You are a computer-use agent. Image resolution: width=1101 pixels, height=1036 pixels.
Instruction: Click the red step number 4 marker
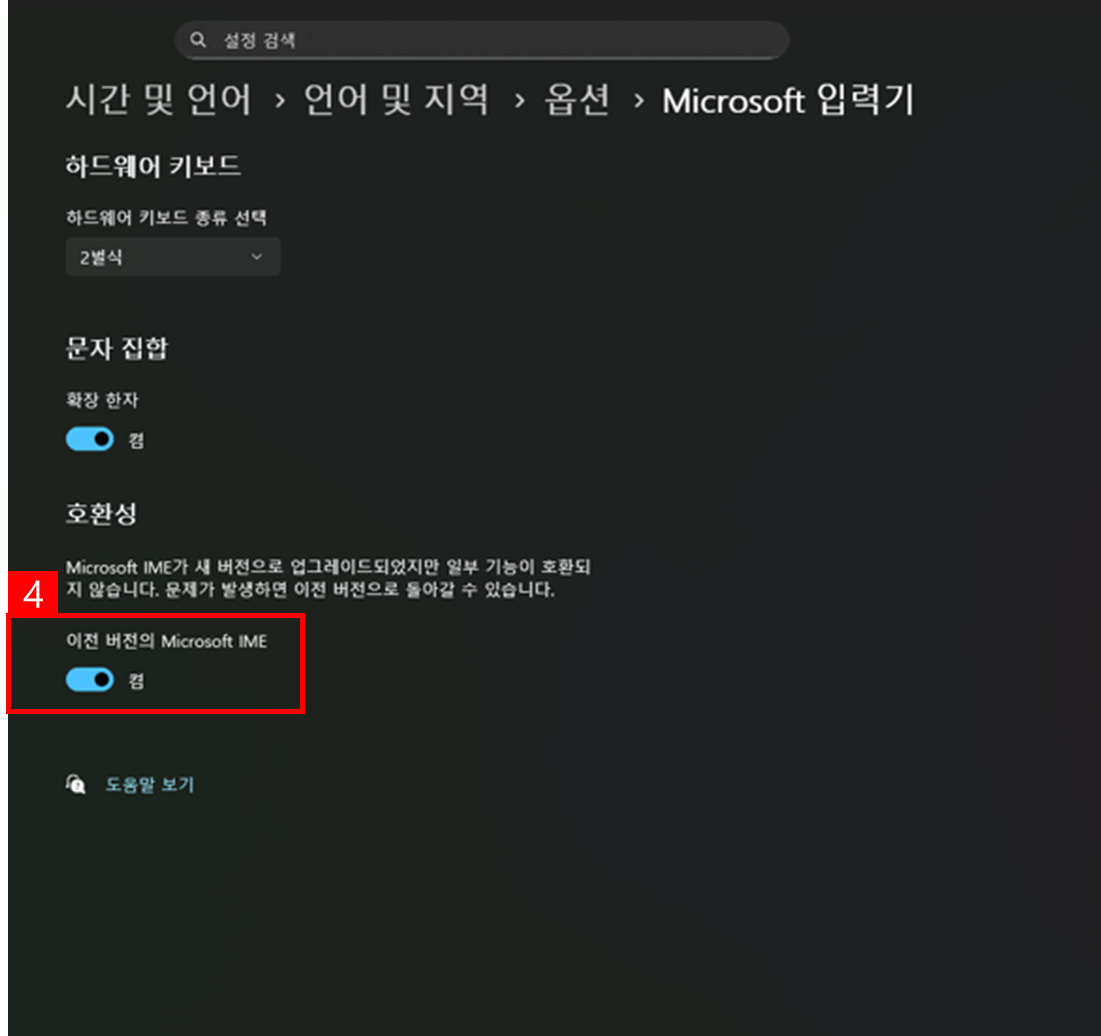(x=33, y=594)
